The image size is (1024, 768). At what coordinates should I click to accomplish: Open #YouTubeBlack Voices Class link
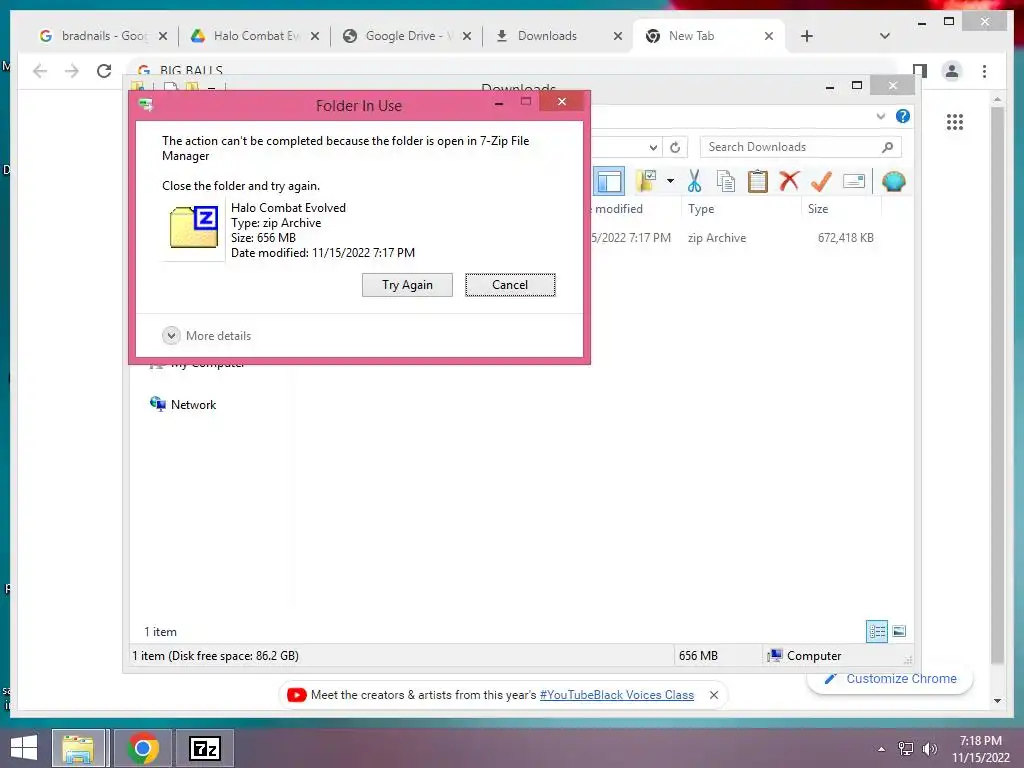617,695
